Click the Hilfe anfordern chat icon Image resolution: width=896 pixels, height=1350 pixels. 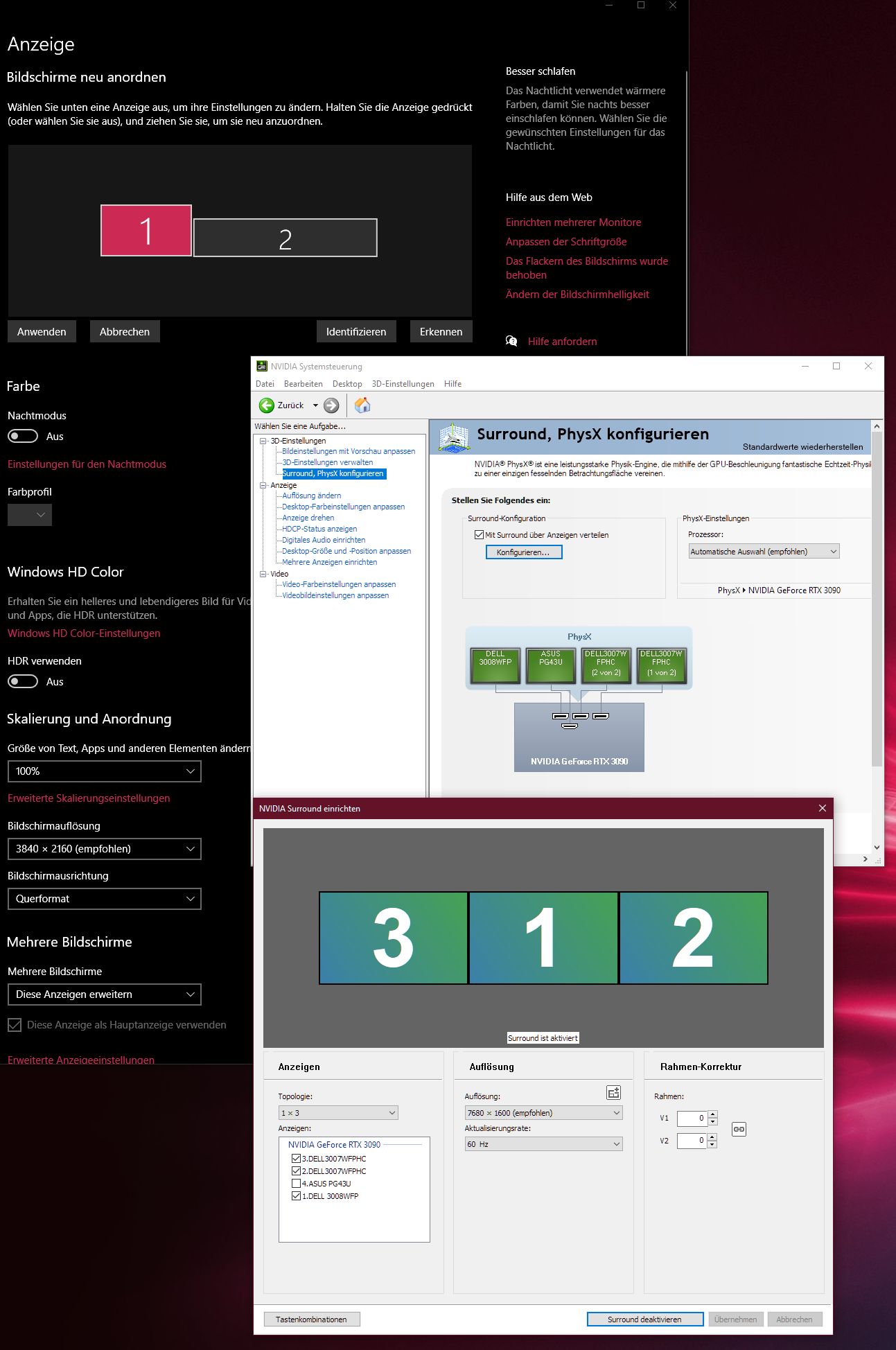click(511, 341)
